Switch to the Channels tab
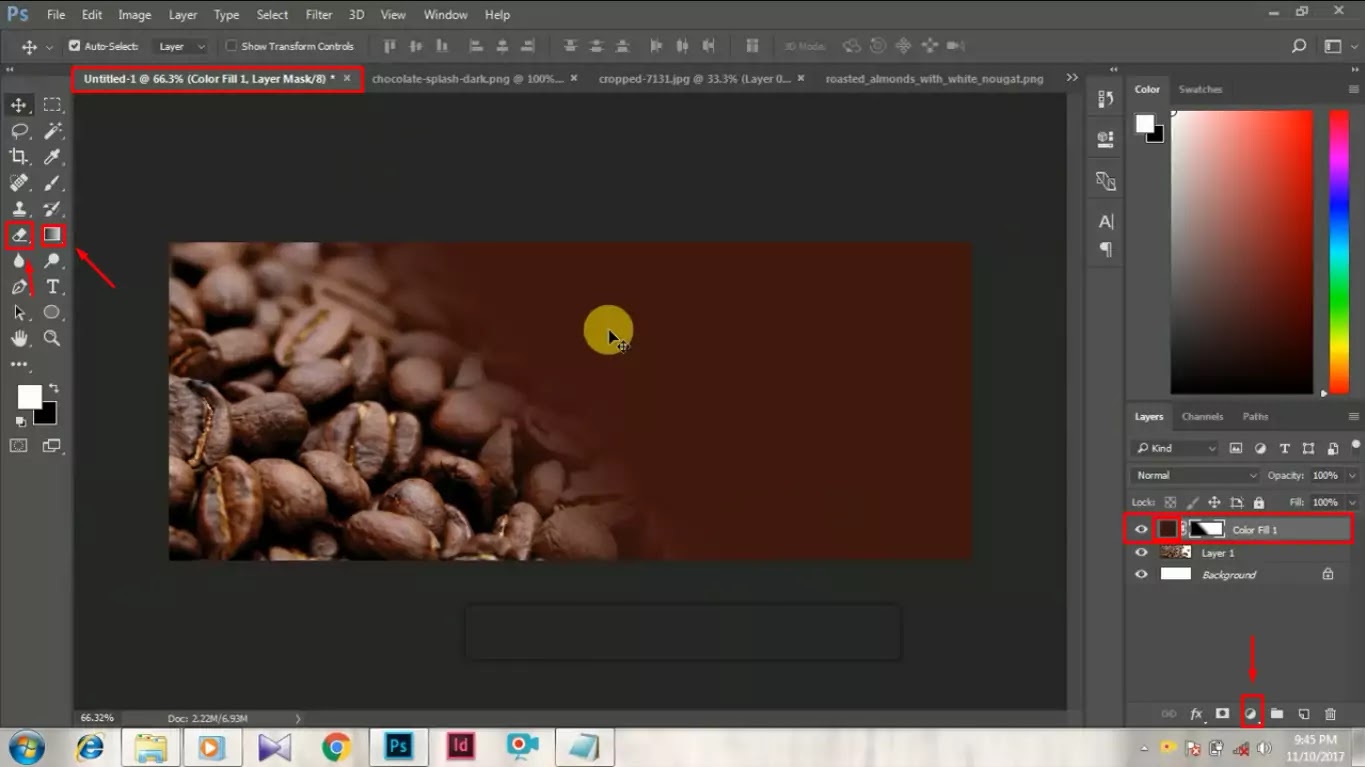The width and height of the screenshot is (1365, 767). pos(1202,416)
